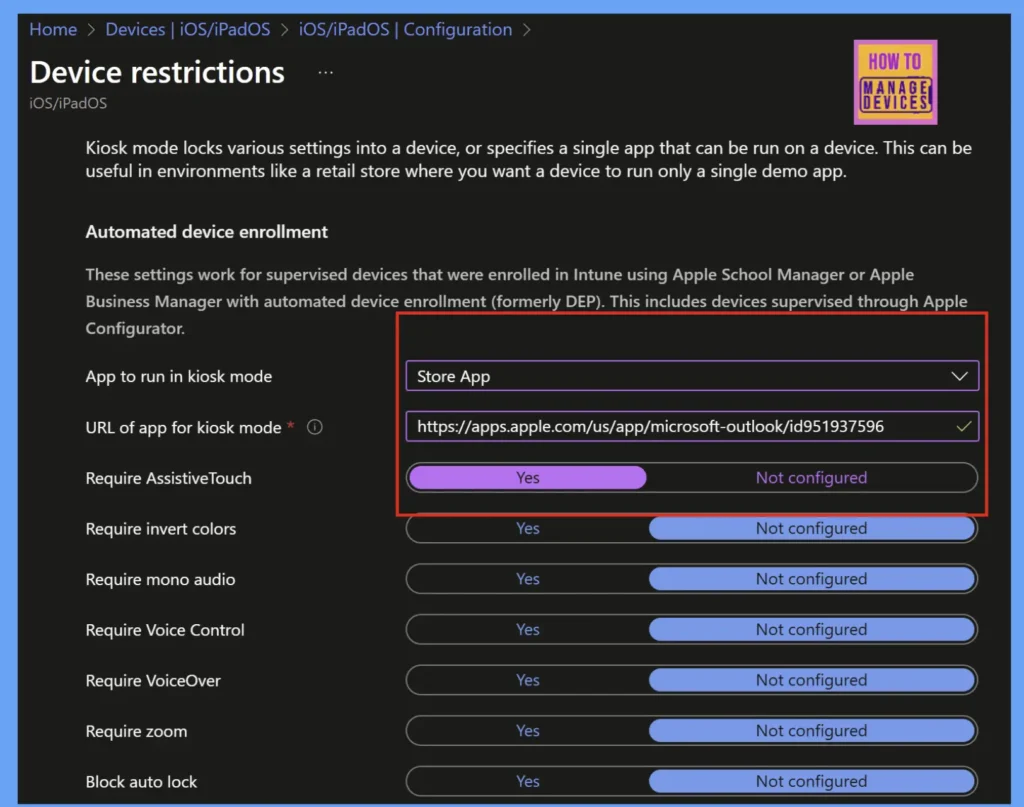Screen dimensions: 1024x807
Task: Open the Home breadcrumb link
Action: click(53, 29)
